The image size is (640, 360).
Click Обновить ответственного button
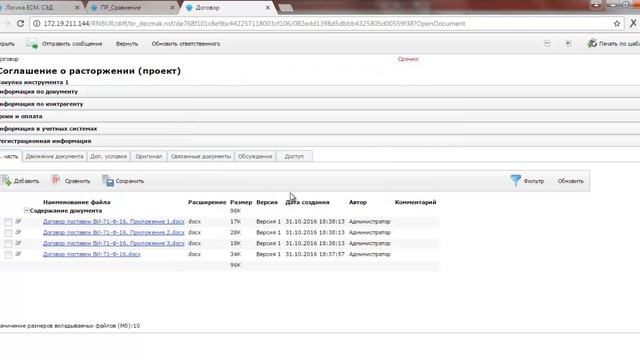coord(186,44)
